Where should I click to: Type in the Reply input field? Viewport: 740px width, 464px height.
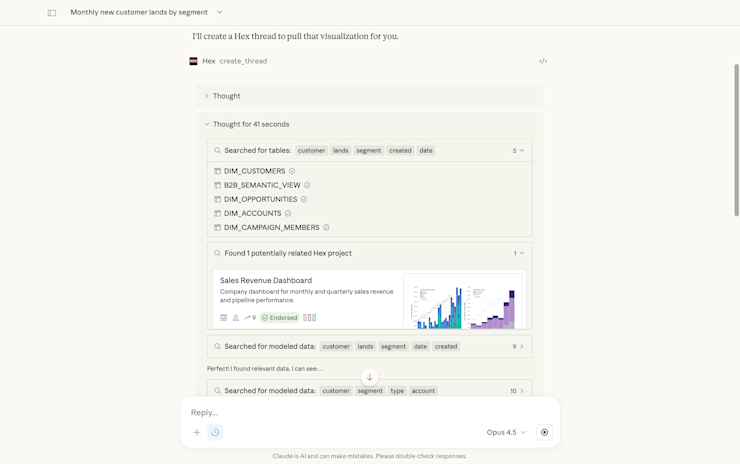[x=369, y=412]
